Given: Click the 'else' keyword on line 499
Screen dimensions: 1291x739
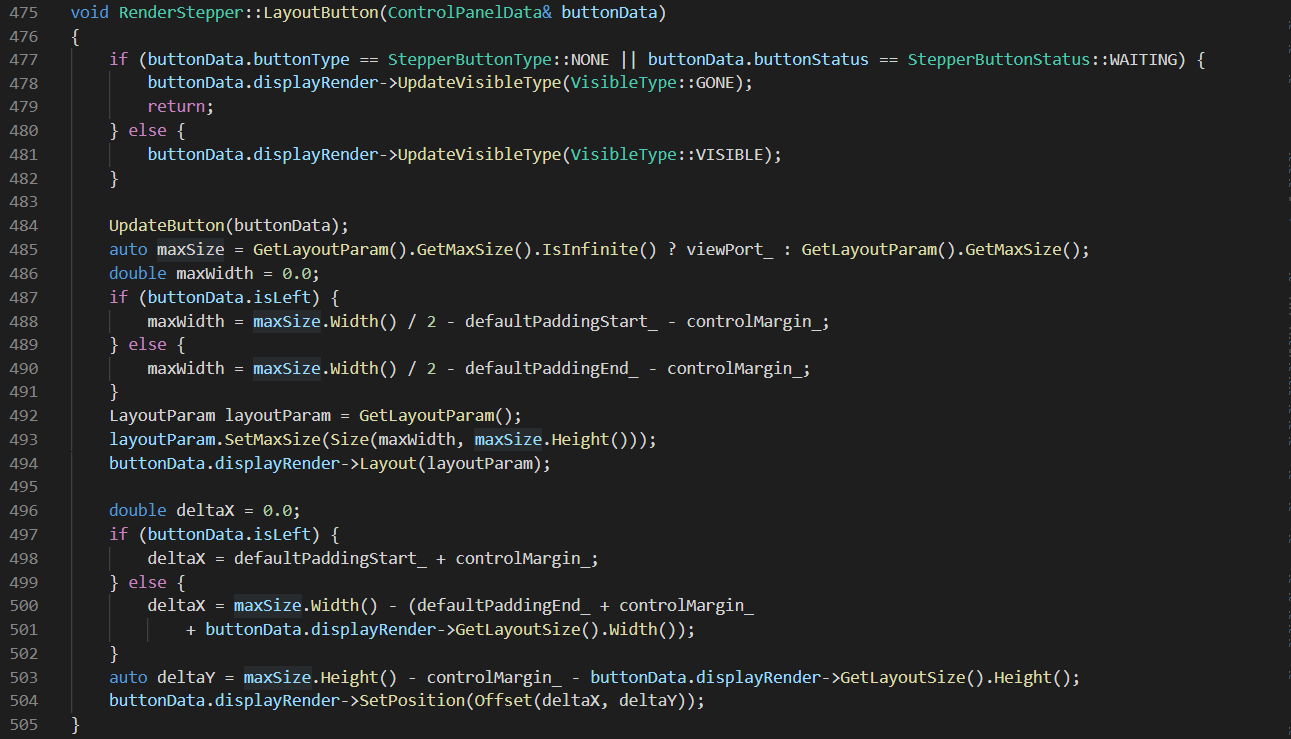Looking at the screenshot, I should (148, 583).
